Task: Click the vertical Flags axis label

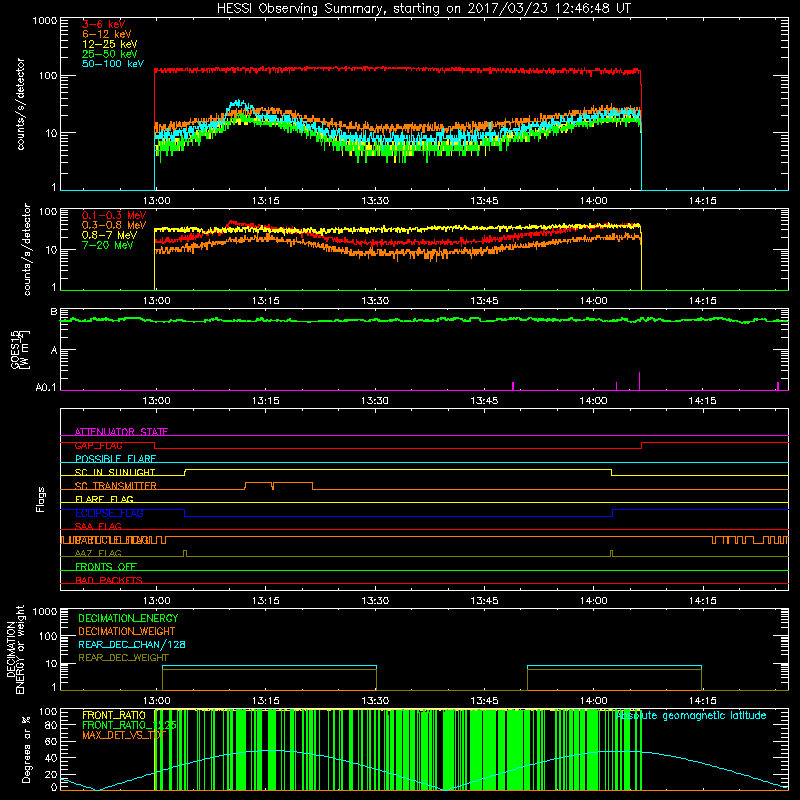Action: click(x=40, y=499)
